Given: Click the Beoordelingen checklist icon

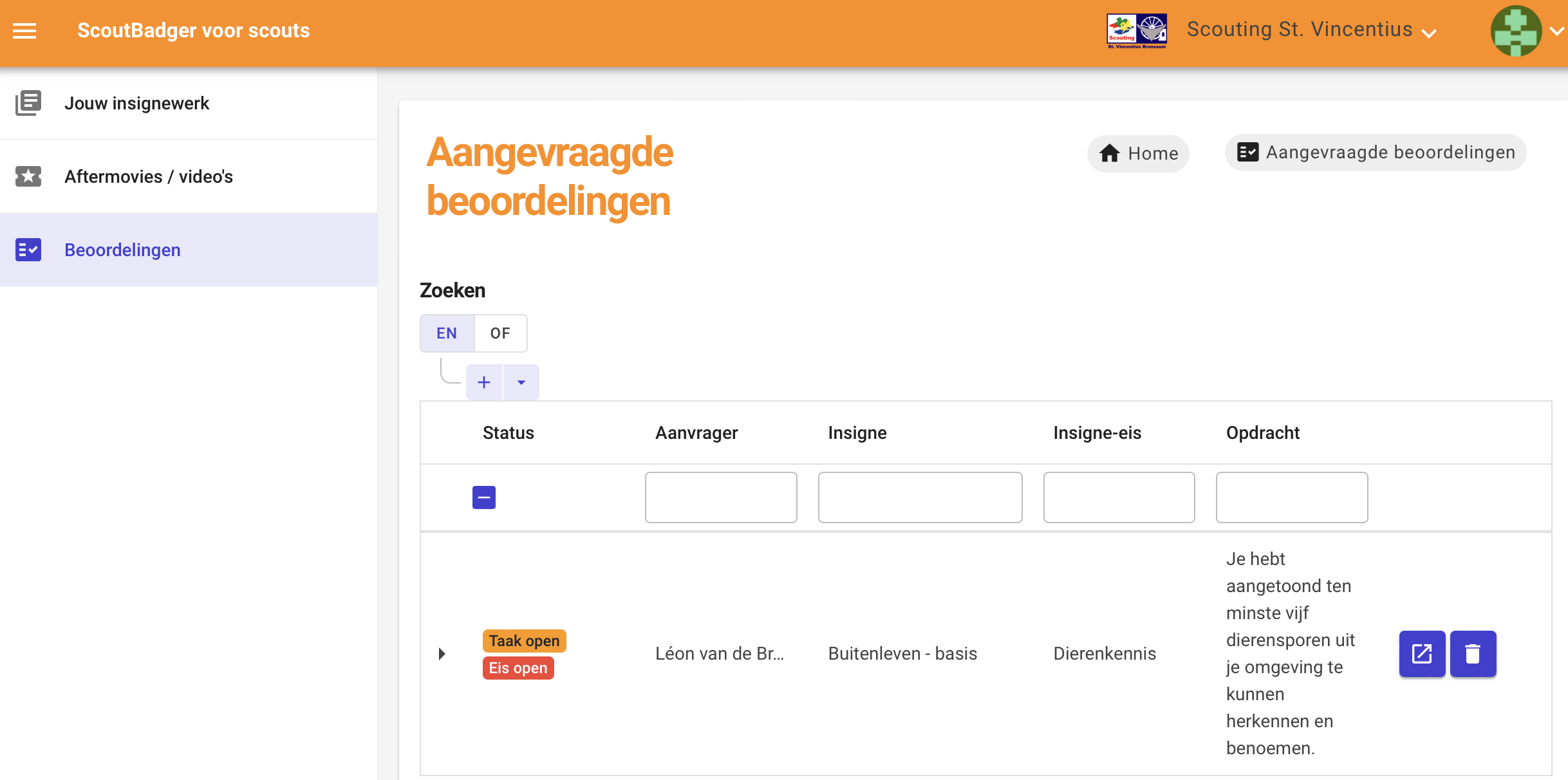Looking at the screenshot, I should pyautogui.click(x=28, y=250).
